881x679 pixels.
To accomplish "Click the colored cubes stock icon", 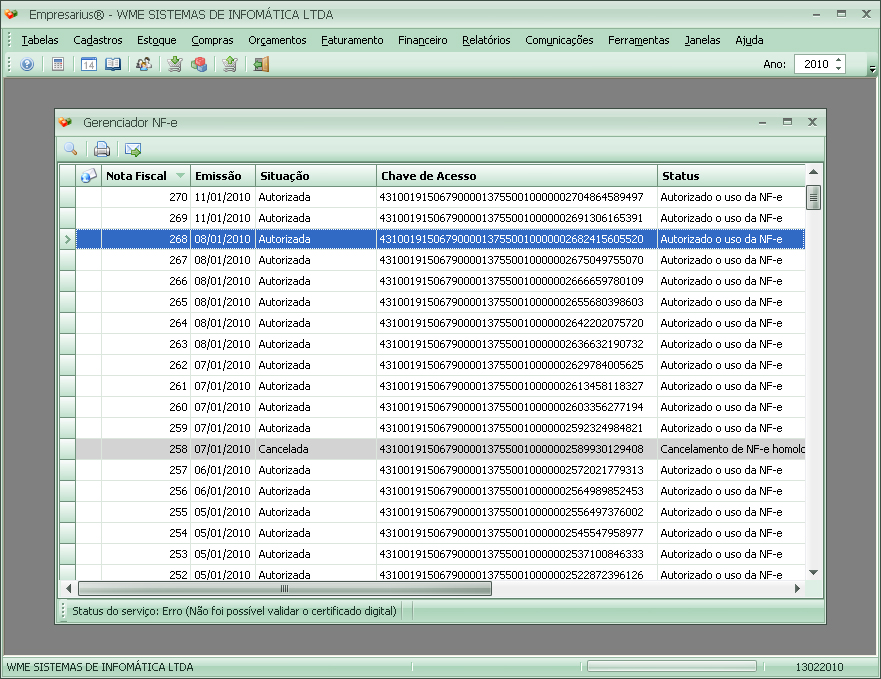I will click(199, 64).
